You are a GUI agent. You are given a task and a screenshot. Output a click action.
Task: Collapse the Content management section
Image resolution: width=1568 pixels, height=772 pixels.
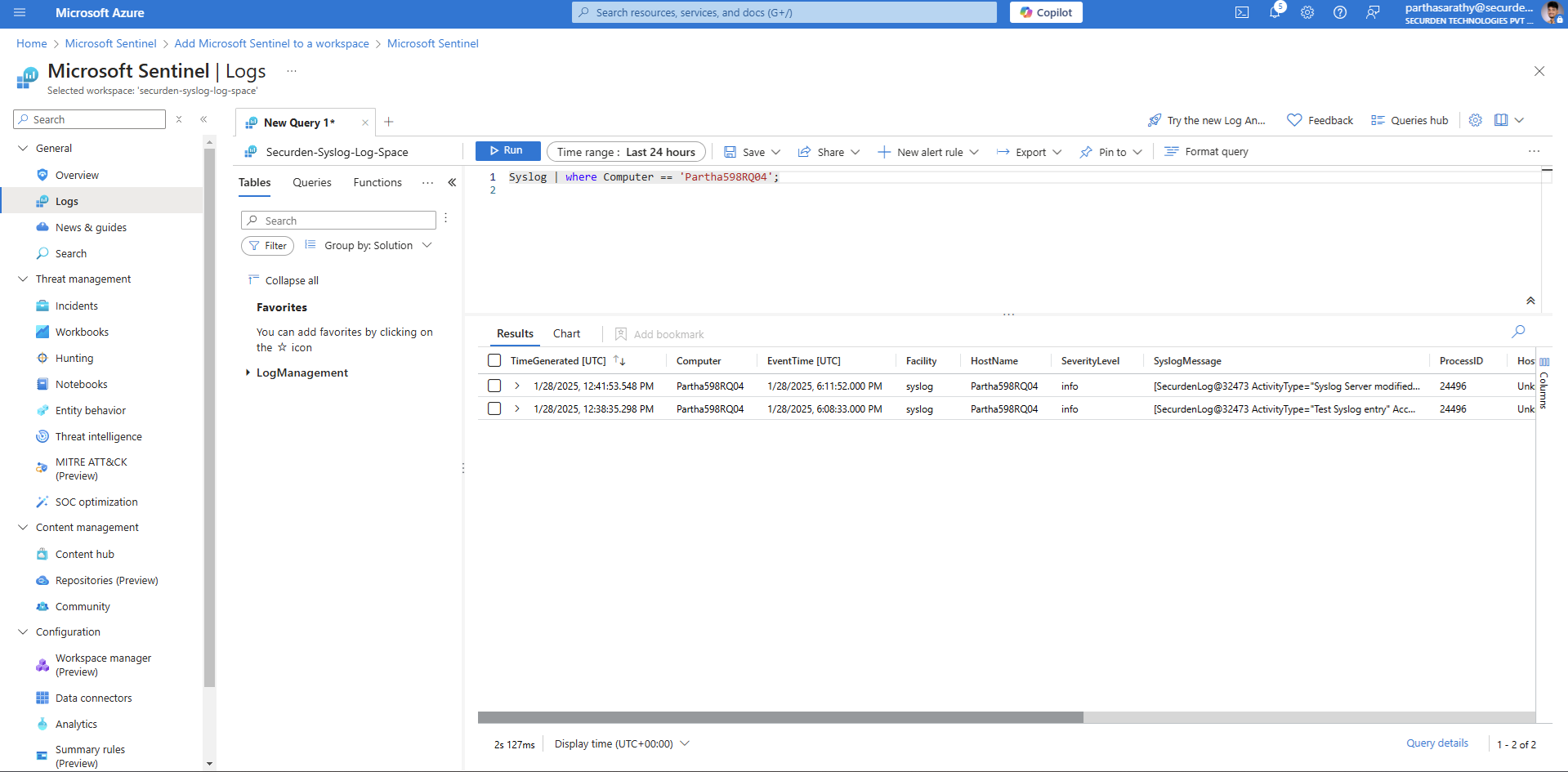tap(23, 527)
